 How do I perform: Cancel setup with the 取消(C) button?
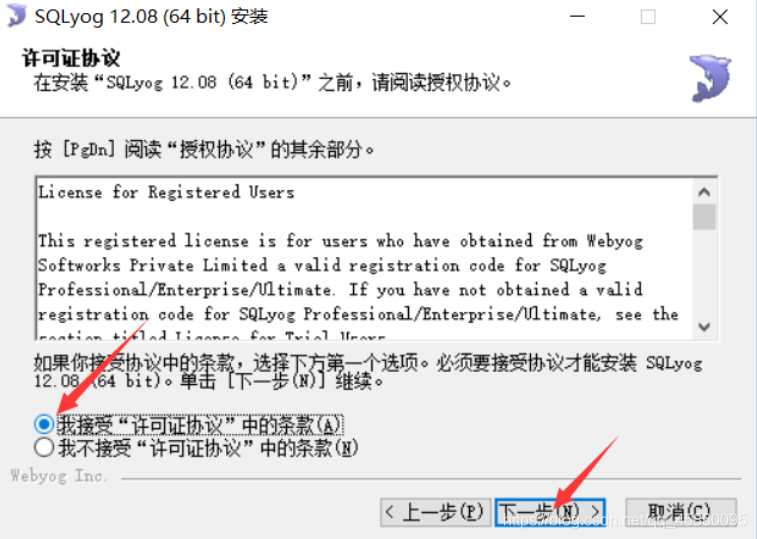point(681,512)
